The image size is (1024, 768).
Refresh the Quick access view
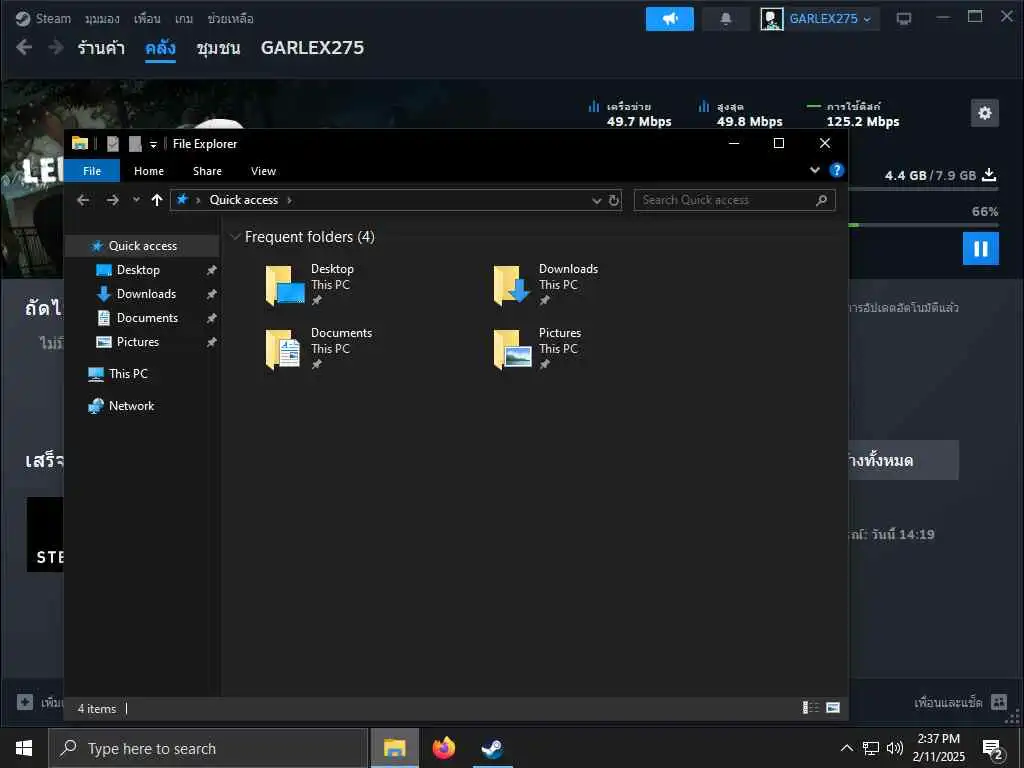coord(614,200)
